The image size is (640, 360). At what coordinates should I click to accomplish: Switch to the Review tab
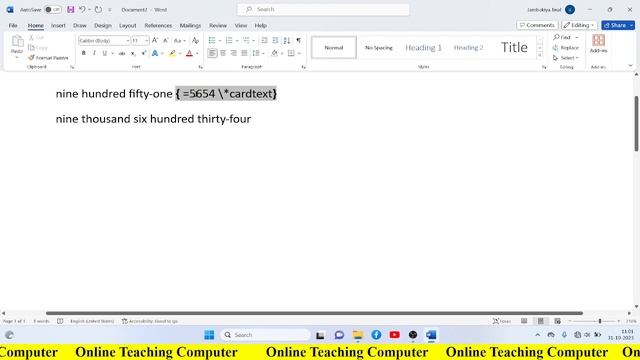pos(218,25)
